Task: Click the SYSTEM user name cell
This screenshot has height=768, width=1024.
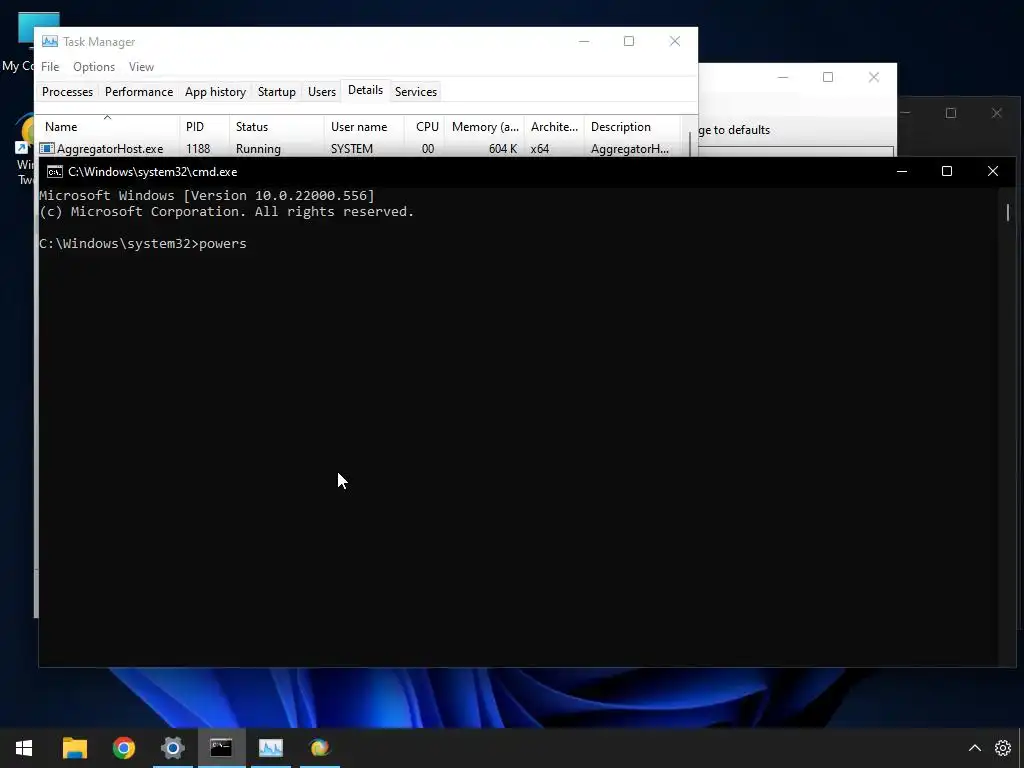Action: pos(352,149)
